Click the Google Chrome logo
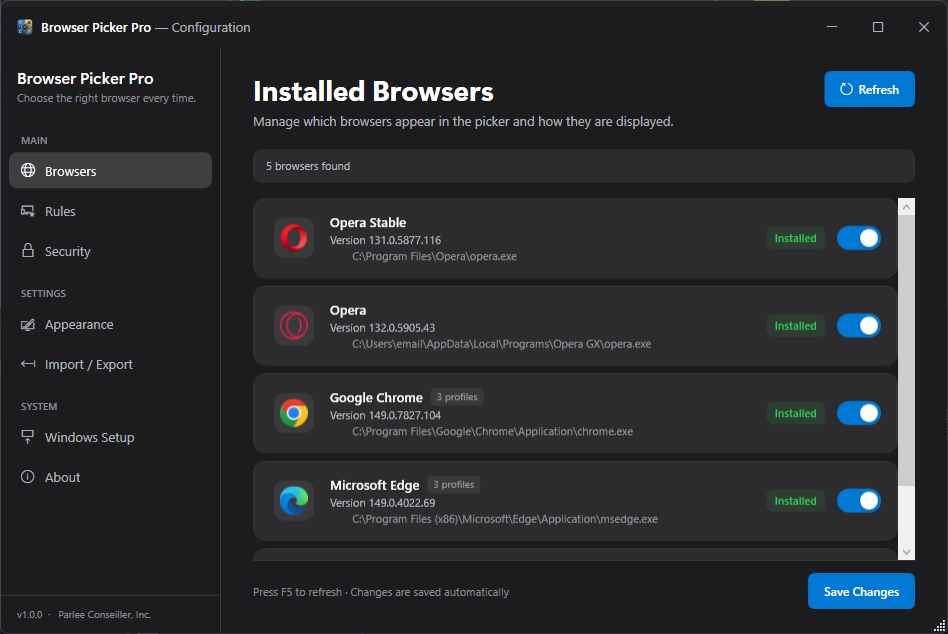Screen dimensions: 948x634 click(294, 413)
